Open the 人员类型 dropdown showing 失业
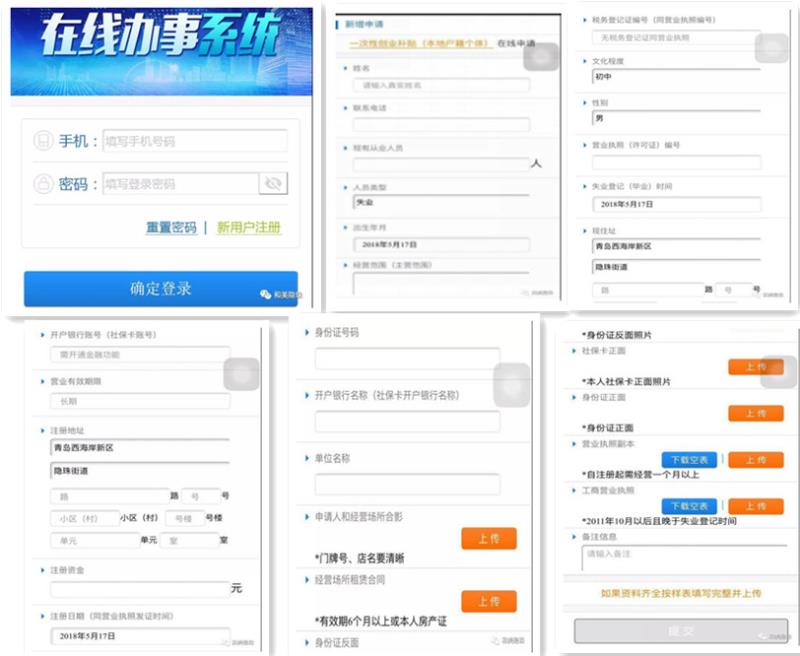Viewport: 800px width, 656px height. [x=440, y=202]
